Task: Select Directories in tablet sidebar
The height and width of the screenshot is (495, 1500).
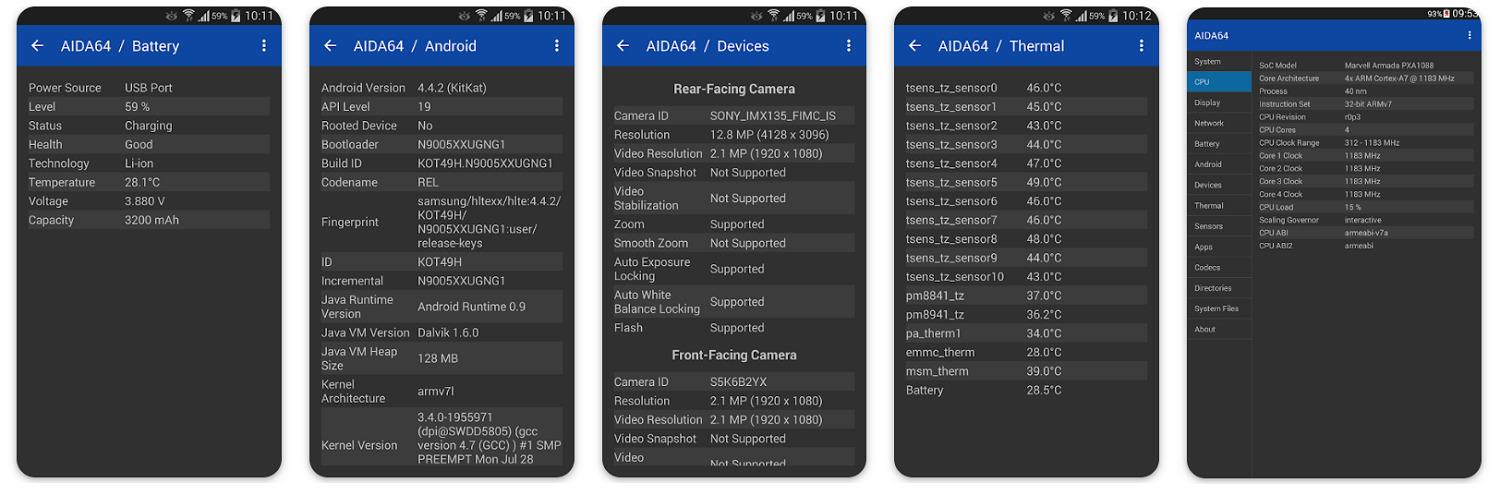Action: point(1219,288)
